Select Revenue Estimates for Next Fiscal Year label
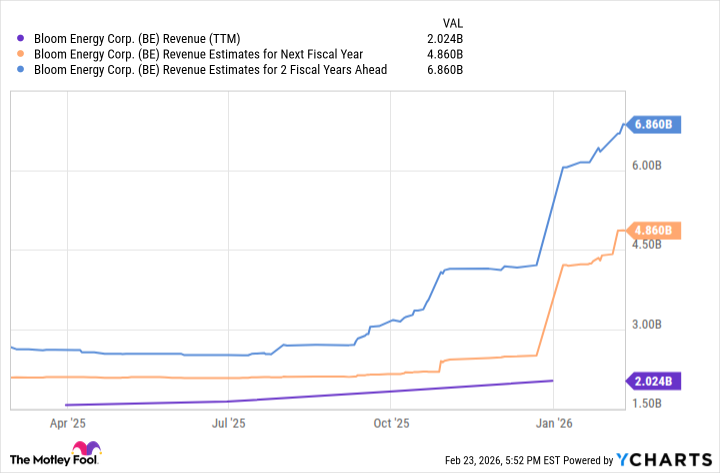The width and height of the screenshot is (720, 473). pos(199,55)
